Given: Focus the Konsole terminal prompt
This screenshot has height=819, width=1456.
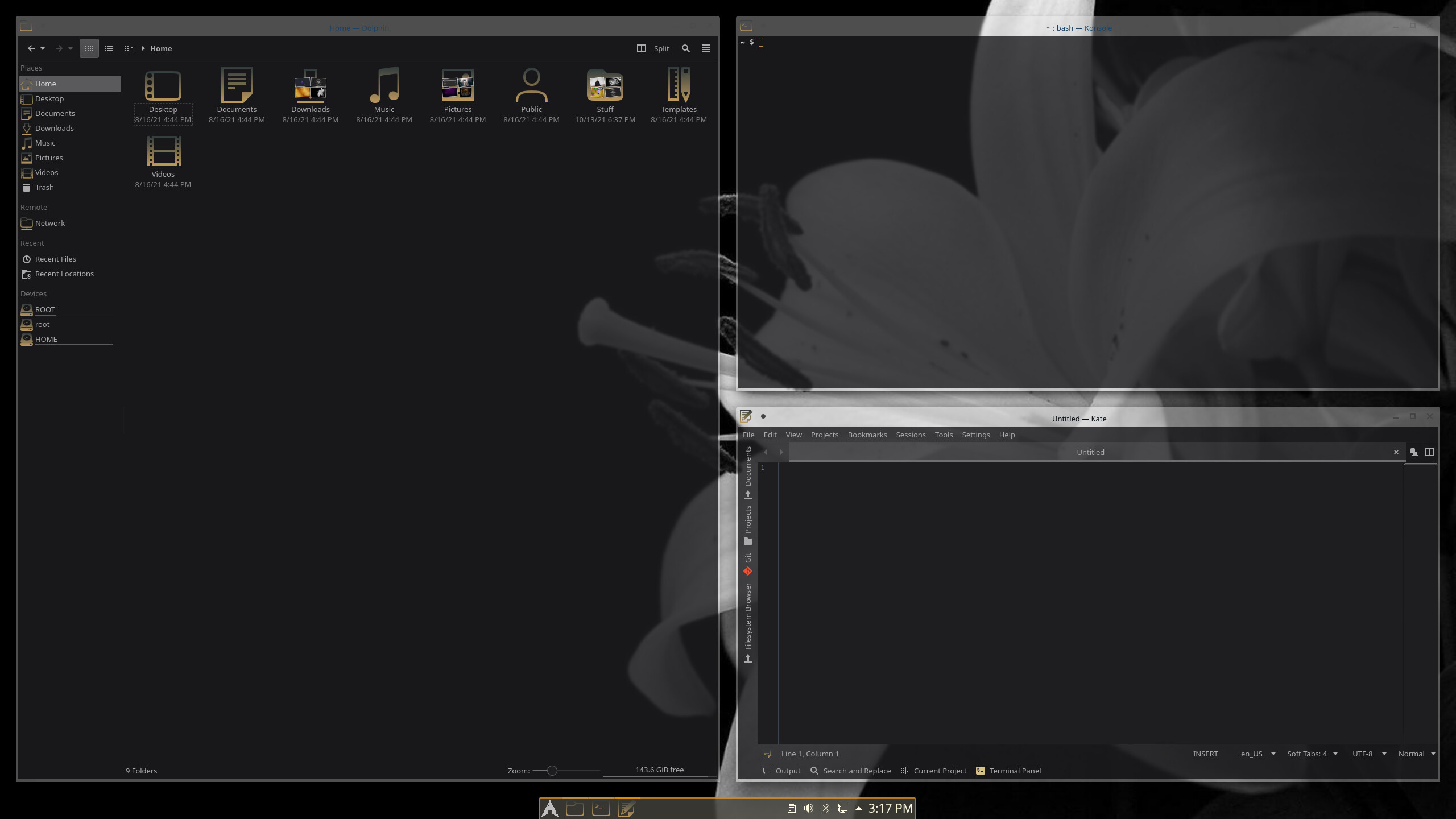Looking at the screenshot, I should point(761,42).
